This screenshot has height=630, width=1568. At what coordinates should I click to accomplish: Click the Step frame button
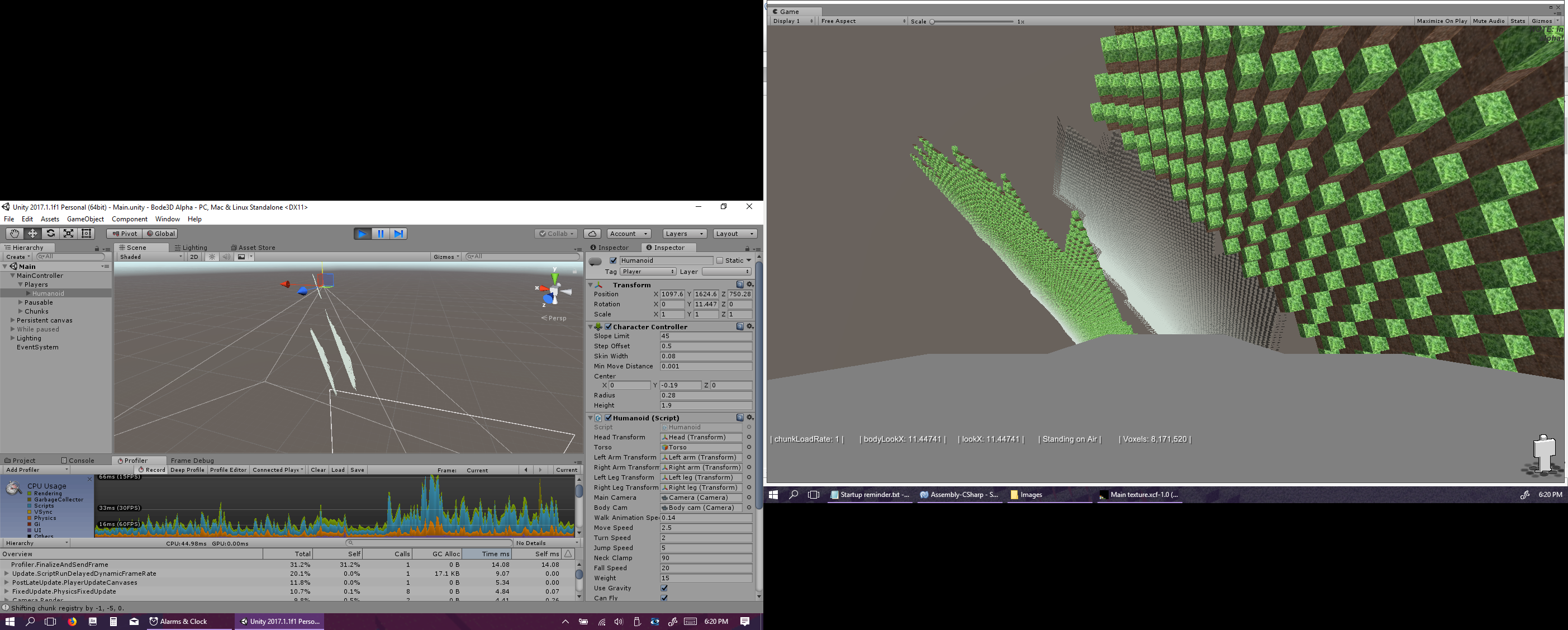tap(398, 234)
